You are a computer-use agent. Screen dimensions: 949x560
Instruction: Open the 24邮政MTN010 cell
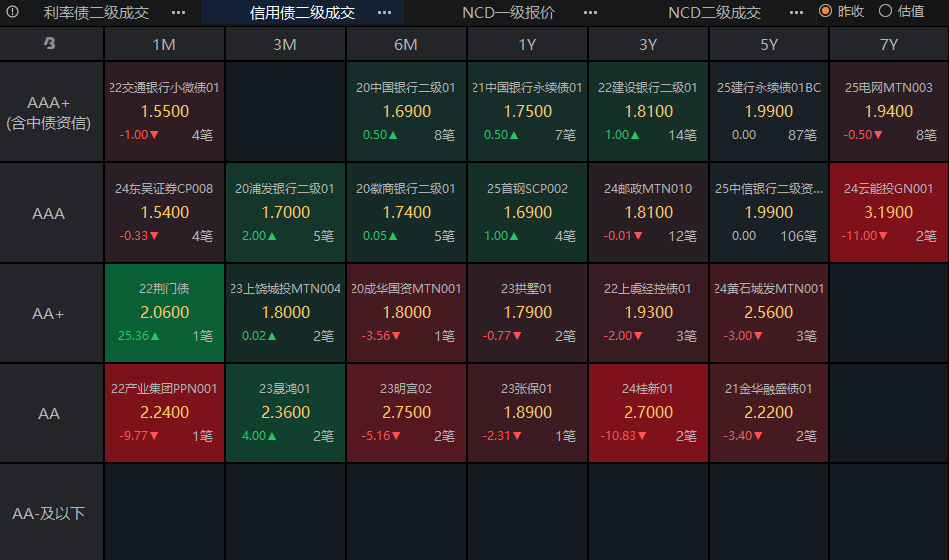pos(648,212)
